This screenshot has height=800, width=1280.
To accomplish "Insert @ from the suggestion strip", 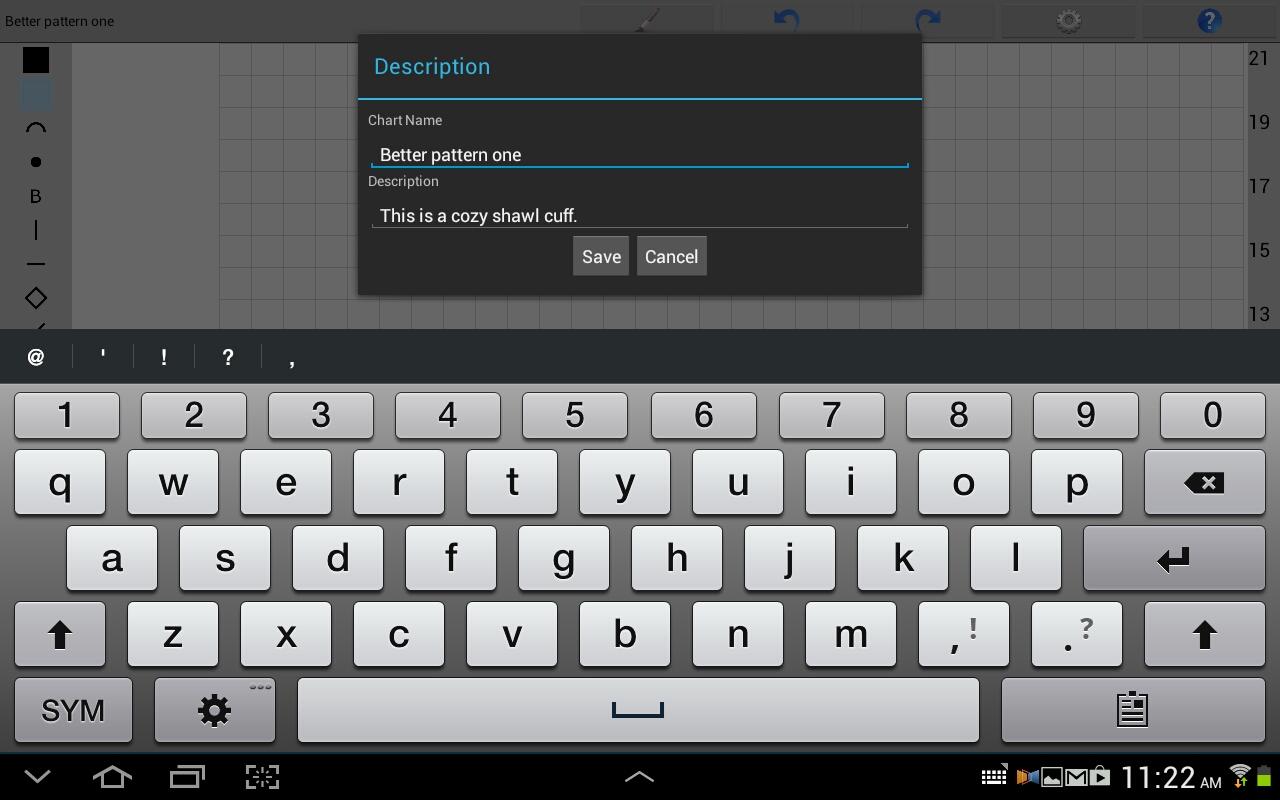I will [36, 357].
